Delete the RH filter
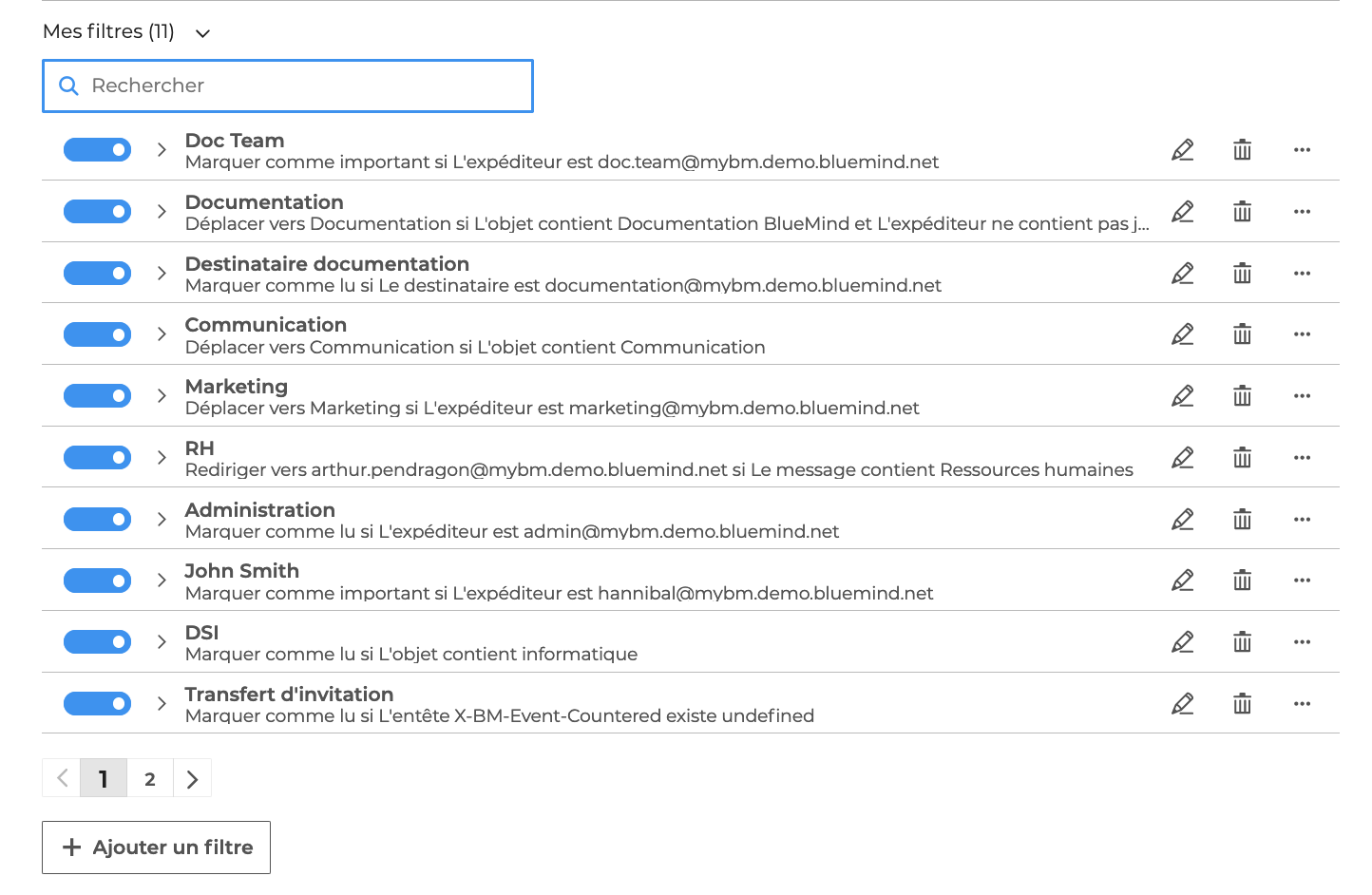 pyautogui.click(x=1242, y=458)
